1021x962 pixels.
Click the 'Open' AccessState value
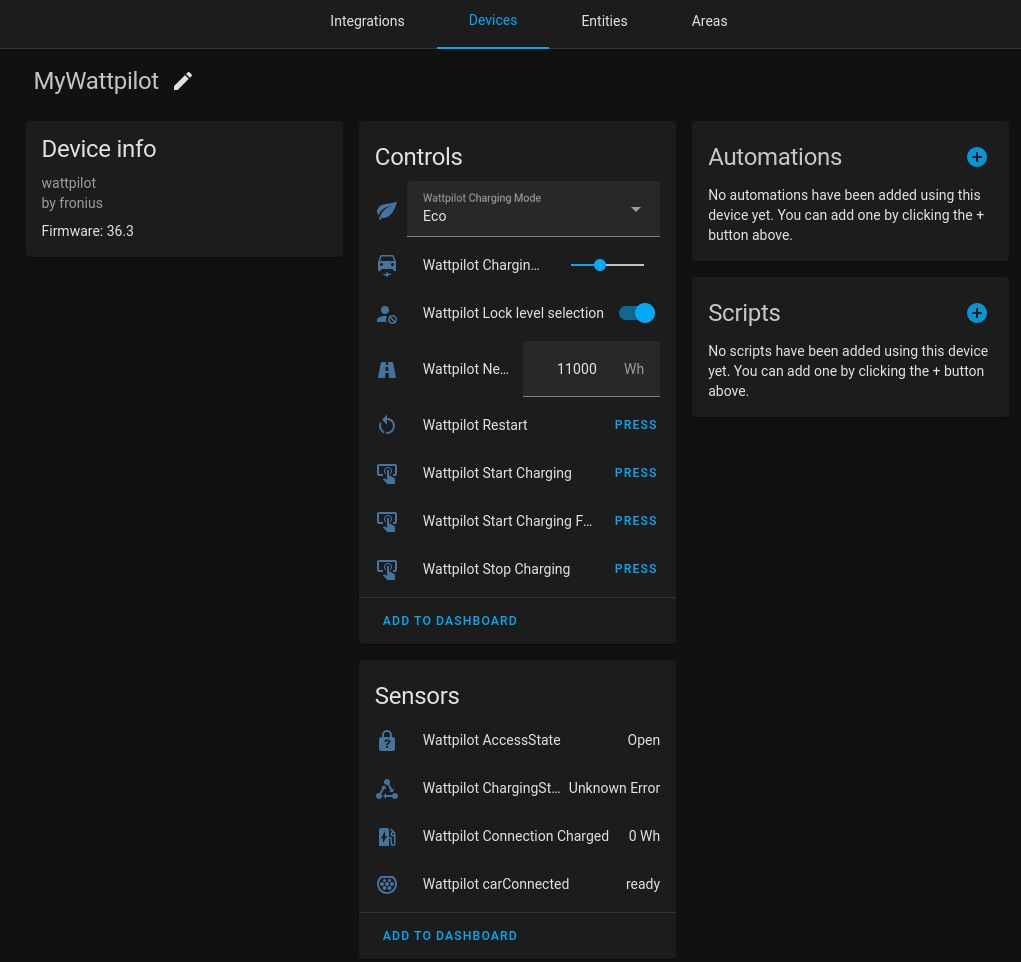click(643, 741)
